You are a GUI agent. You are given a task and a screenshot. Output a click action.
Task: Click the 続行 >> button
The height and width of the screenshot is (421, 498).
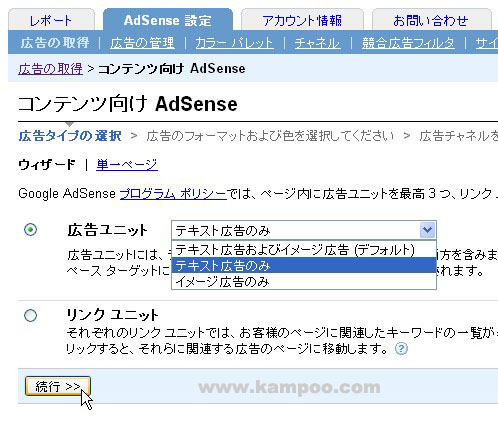58,386
